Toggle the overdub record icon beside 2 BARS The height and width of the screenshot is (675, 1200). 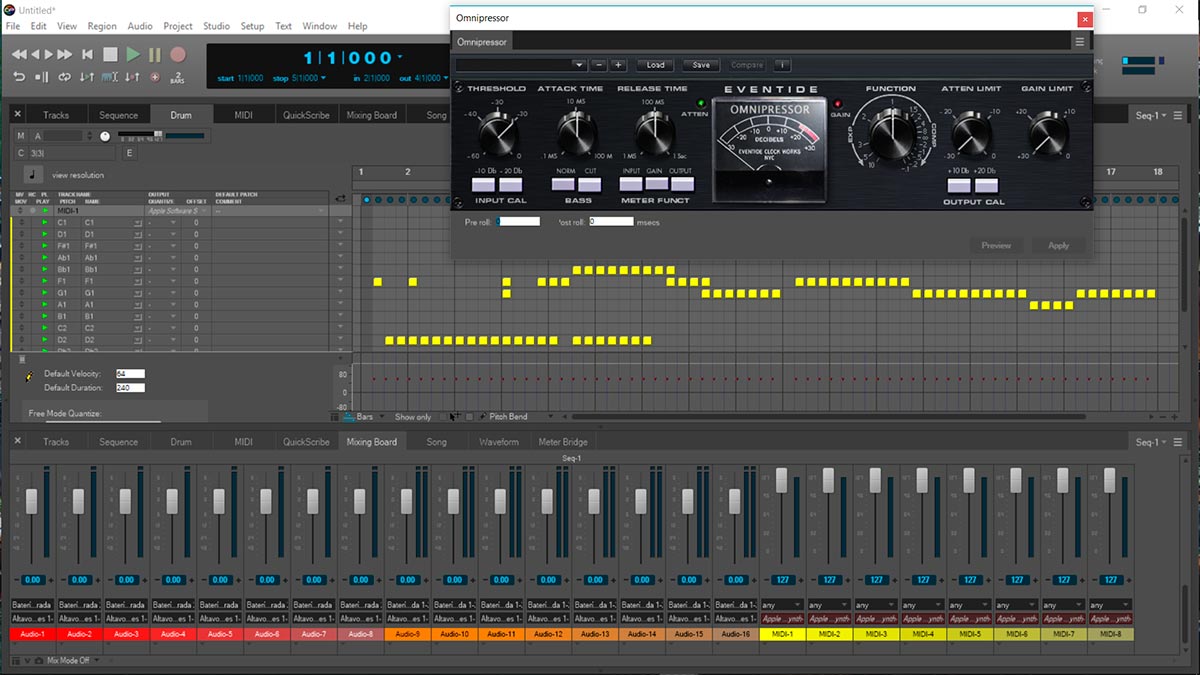(x=155, y=77)
